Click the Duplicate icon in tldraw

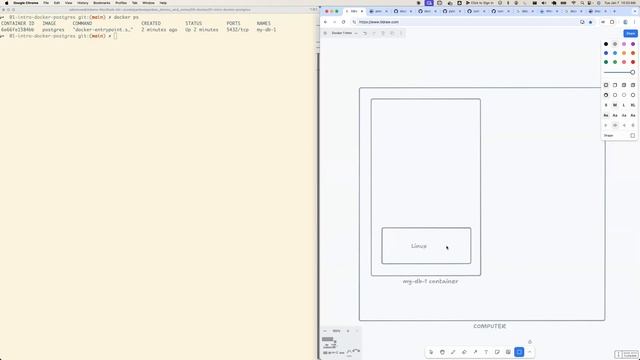[392, 33]
